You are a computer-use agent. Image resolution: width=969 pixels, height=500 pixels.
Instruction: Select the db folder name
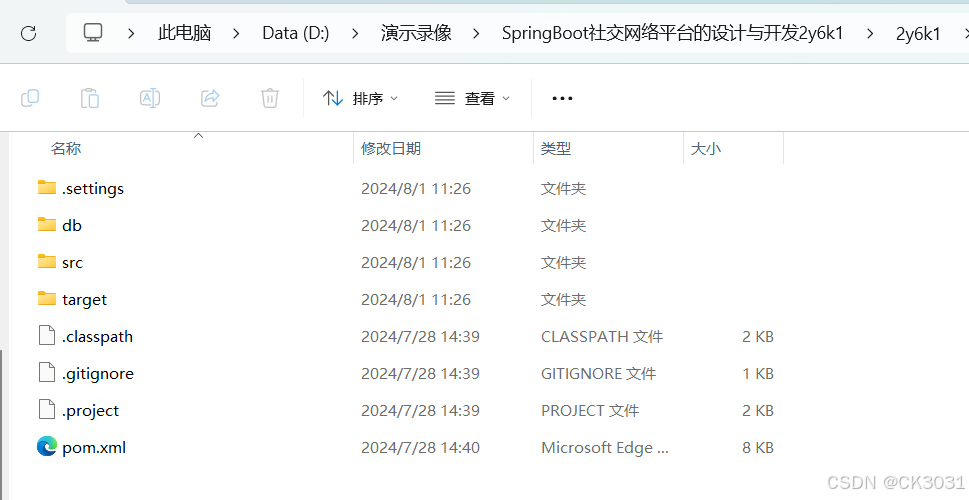coord(72,226)
